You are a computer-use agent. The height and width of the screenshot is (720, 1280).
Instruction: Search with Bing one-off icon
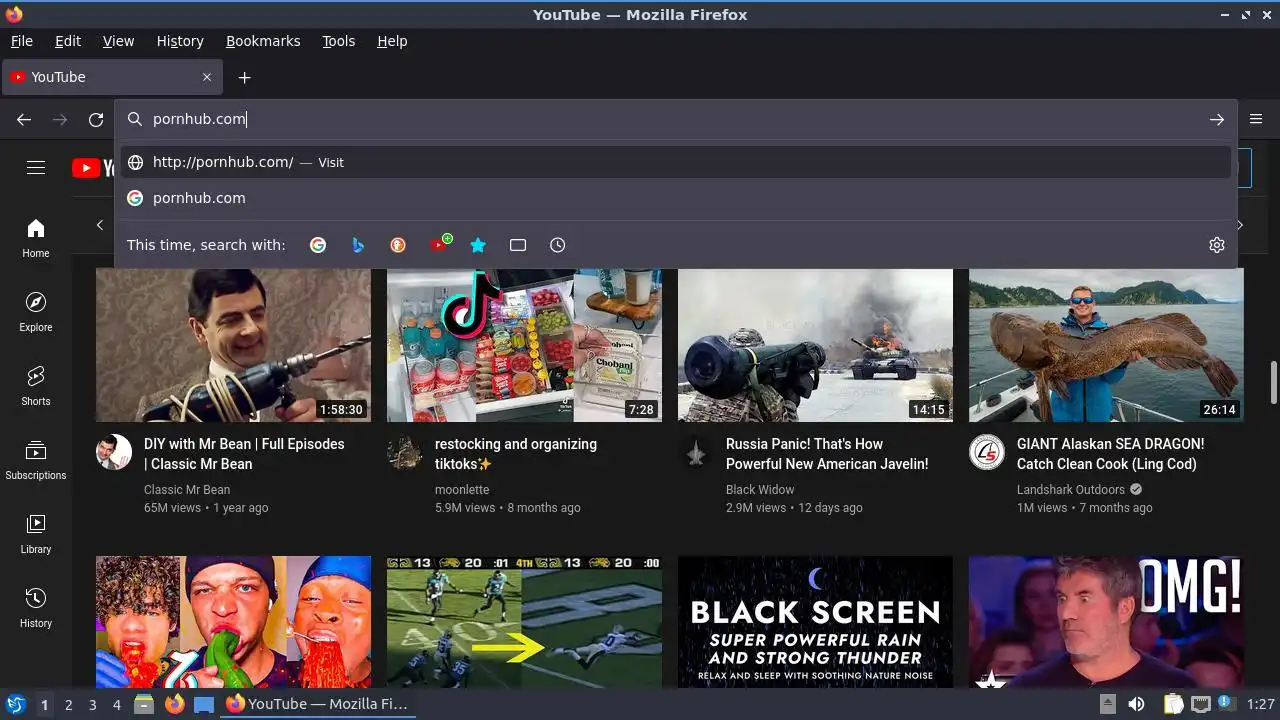[358, 245]
